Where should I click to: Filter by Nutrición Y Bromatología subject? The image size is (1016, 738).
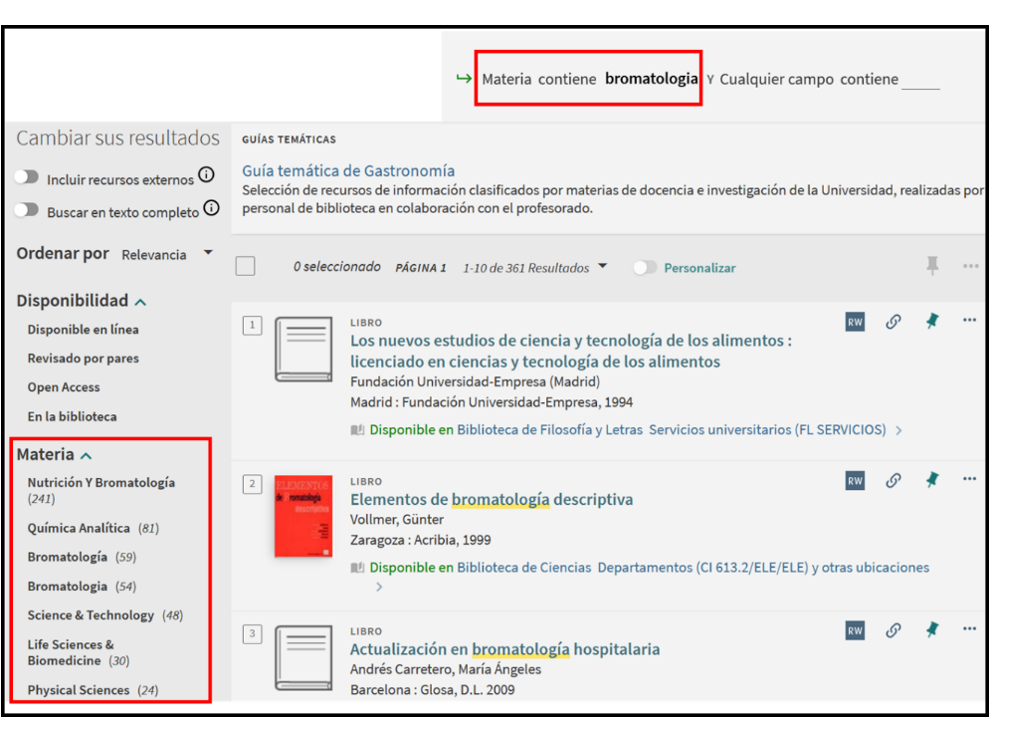pyautogui.click(x=100, y=483)
